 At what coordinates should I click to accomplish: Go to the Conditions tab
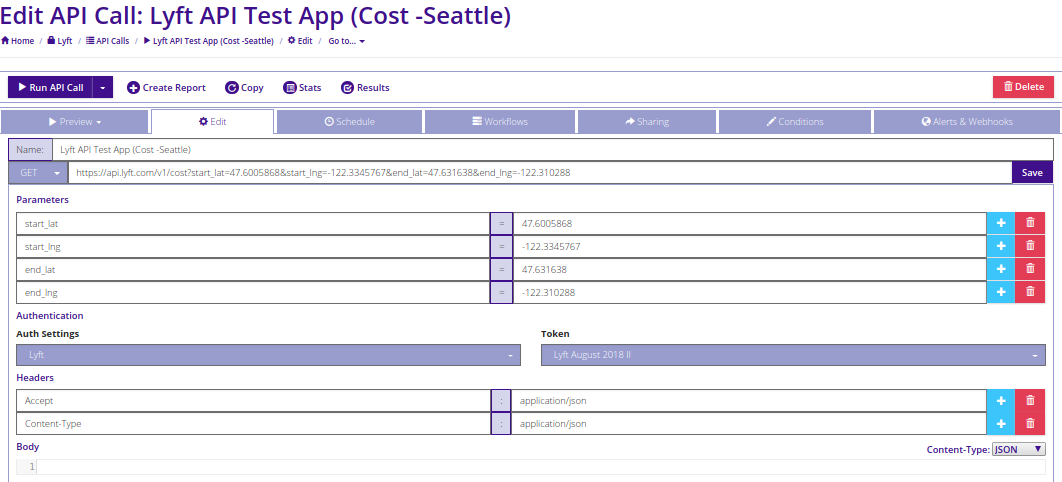794,122
